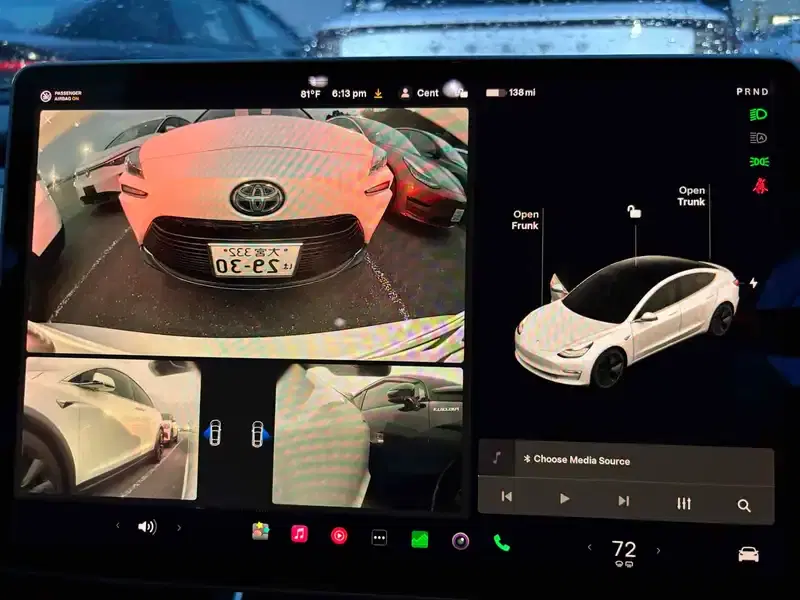This screenshot has width=800, height=600.
Task: Tap the 72 temperature setting
Action: pos(623,550)
